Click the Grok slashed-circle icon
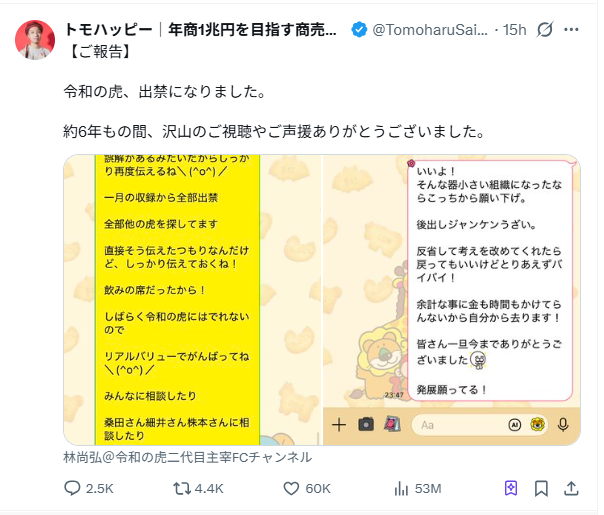The image size is (604, 515). click(545, 29)
